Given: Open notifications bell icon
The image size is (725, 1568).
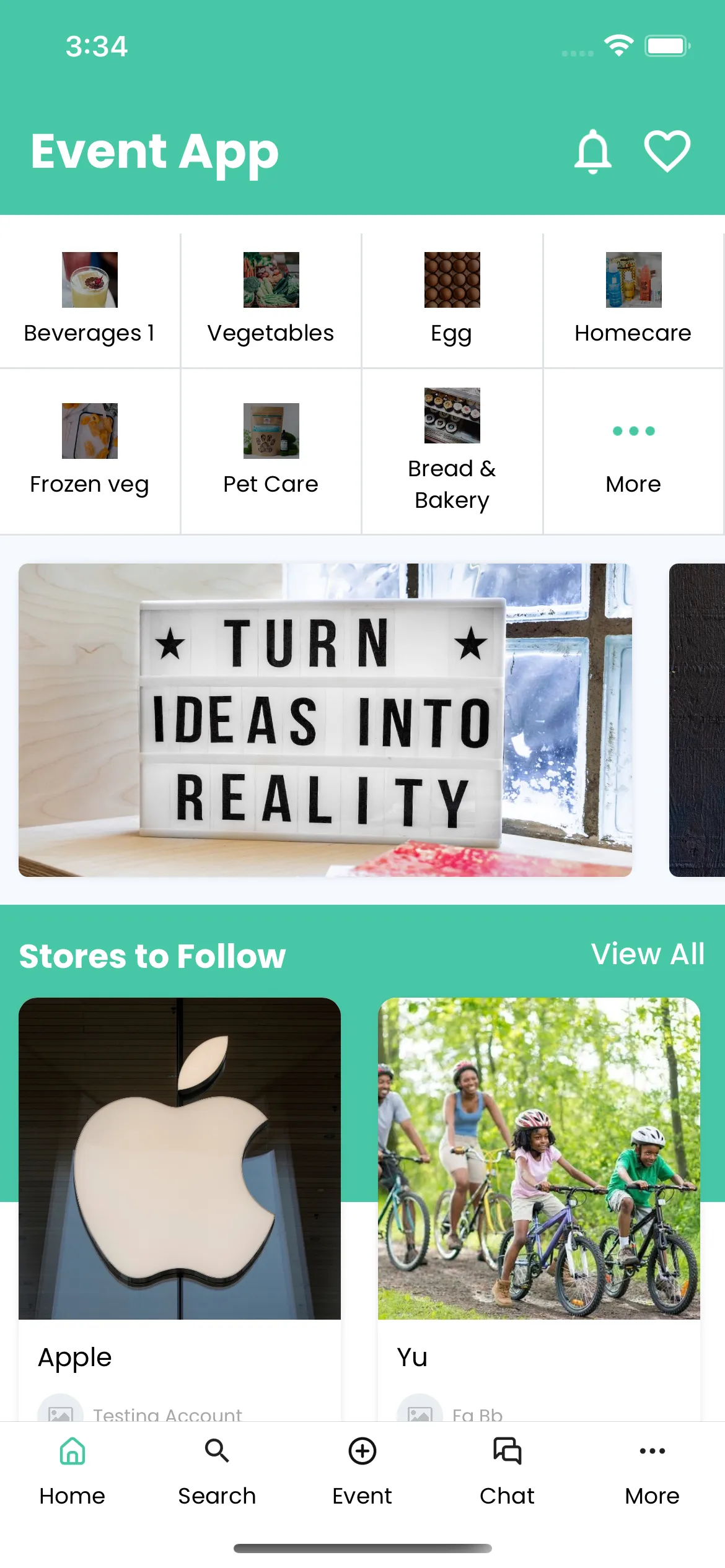Looking at the screenshot, I should point(593,152).
